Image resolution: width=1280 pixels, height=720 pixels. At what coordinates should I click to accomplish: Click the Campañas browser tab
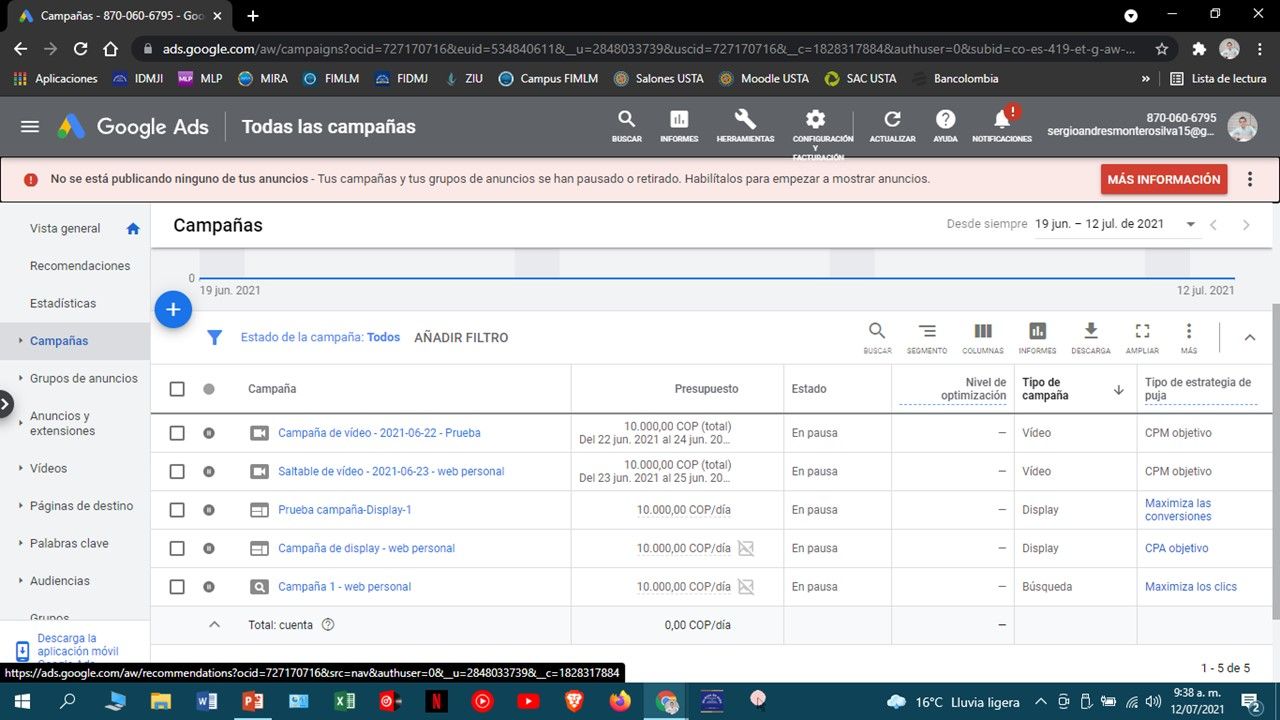120,16
